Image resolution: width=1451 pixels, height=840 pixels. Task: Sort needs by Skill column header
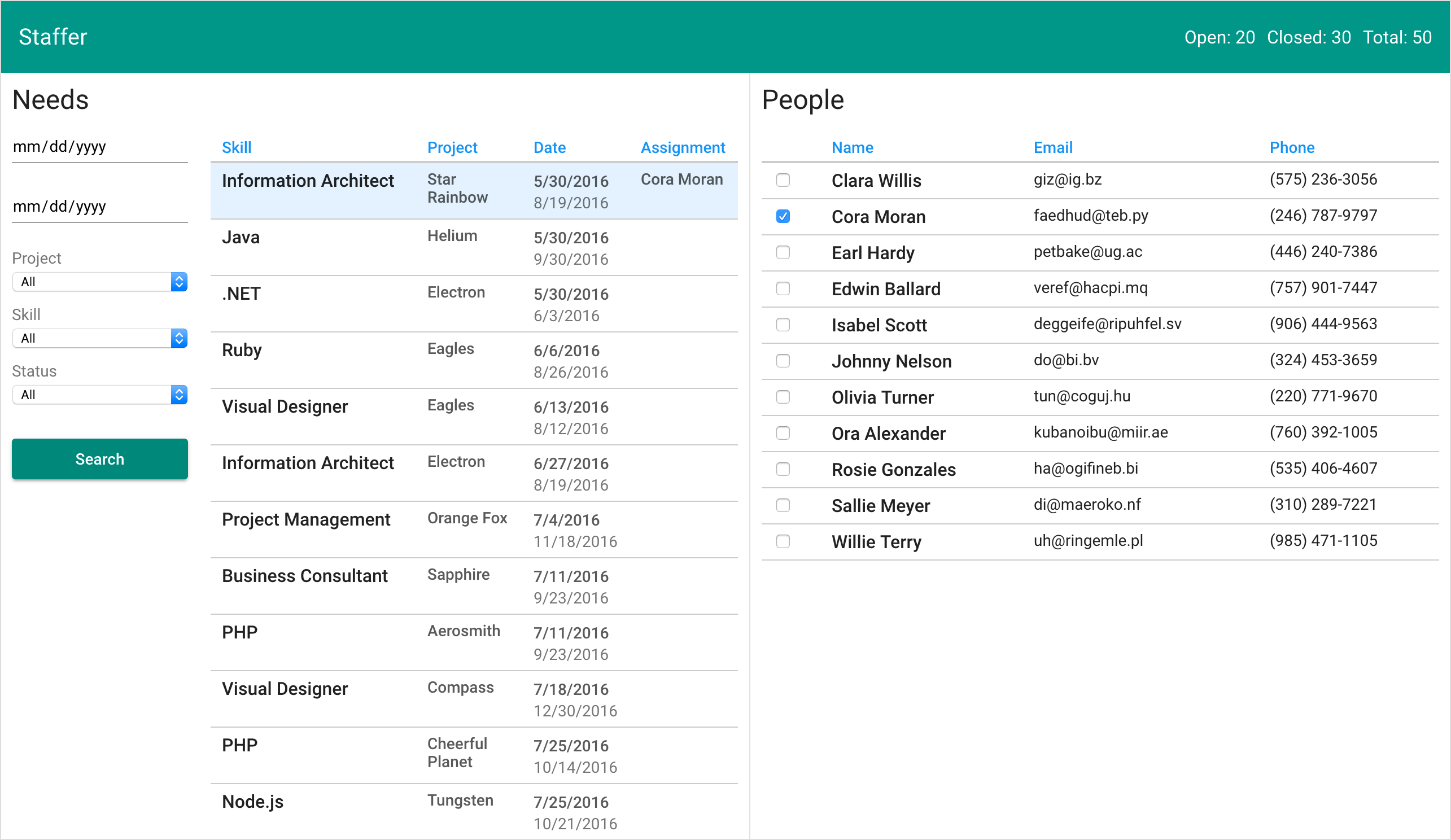pyautogui.click(x=236, y=147)
